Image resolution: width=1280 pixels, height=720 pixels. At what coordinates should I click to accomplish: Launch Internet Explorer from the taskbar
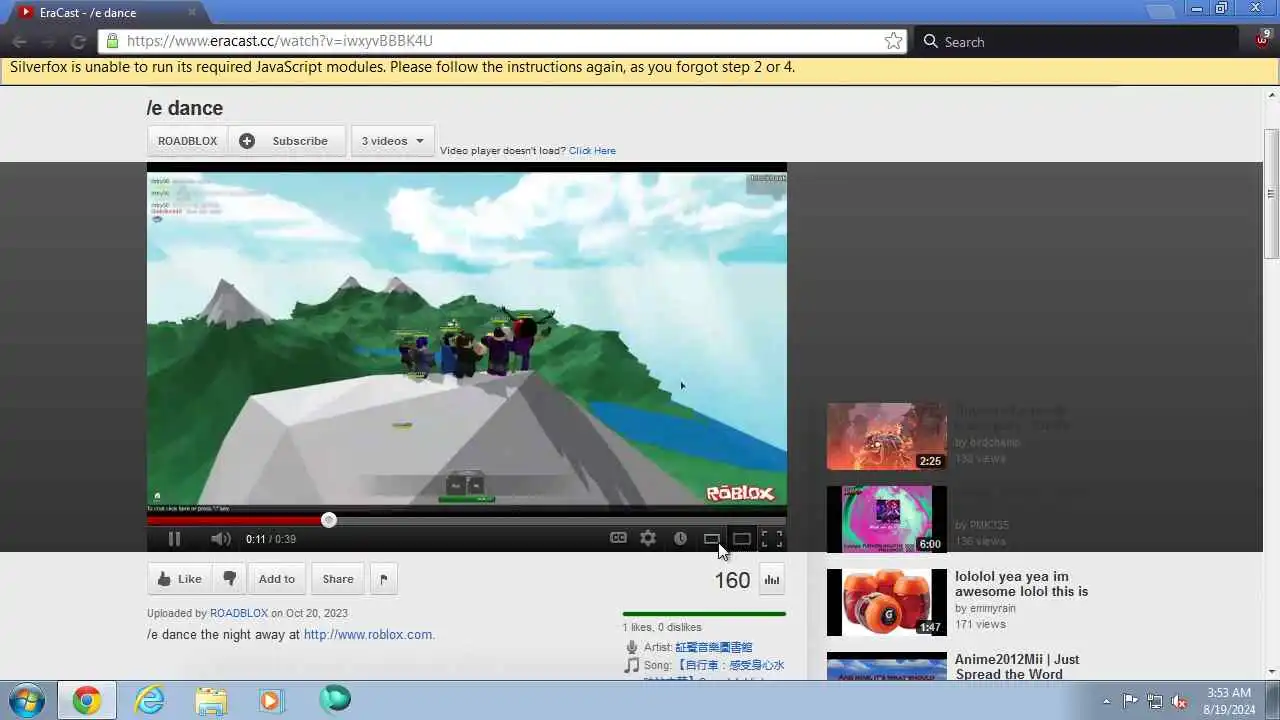[x=150, y=700]
